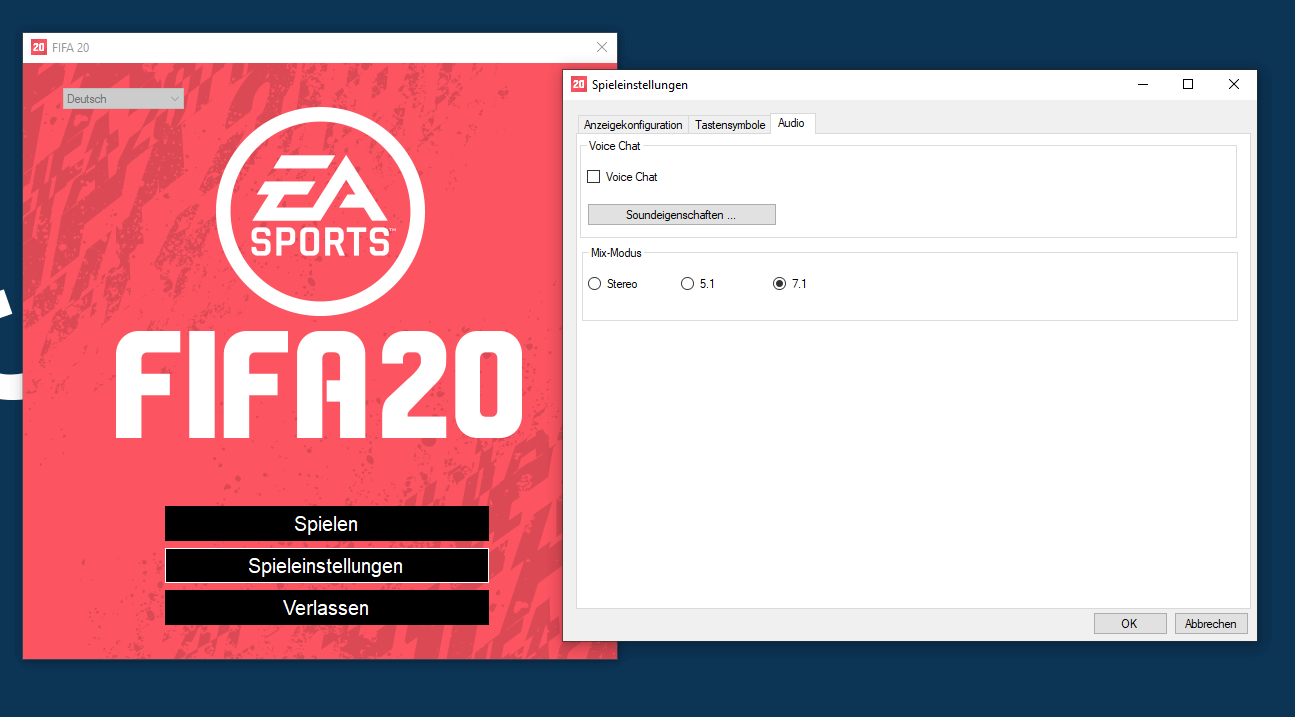The height and width of the screenshot is (717, 1295).
Task: Open Spieleinstellungen from the launcher
Action: 326,566
